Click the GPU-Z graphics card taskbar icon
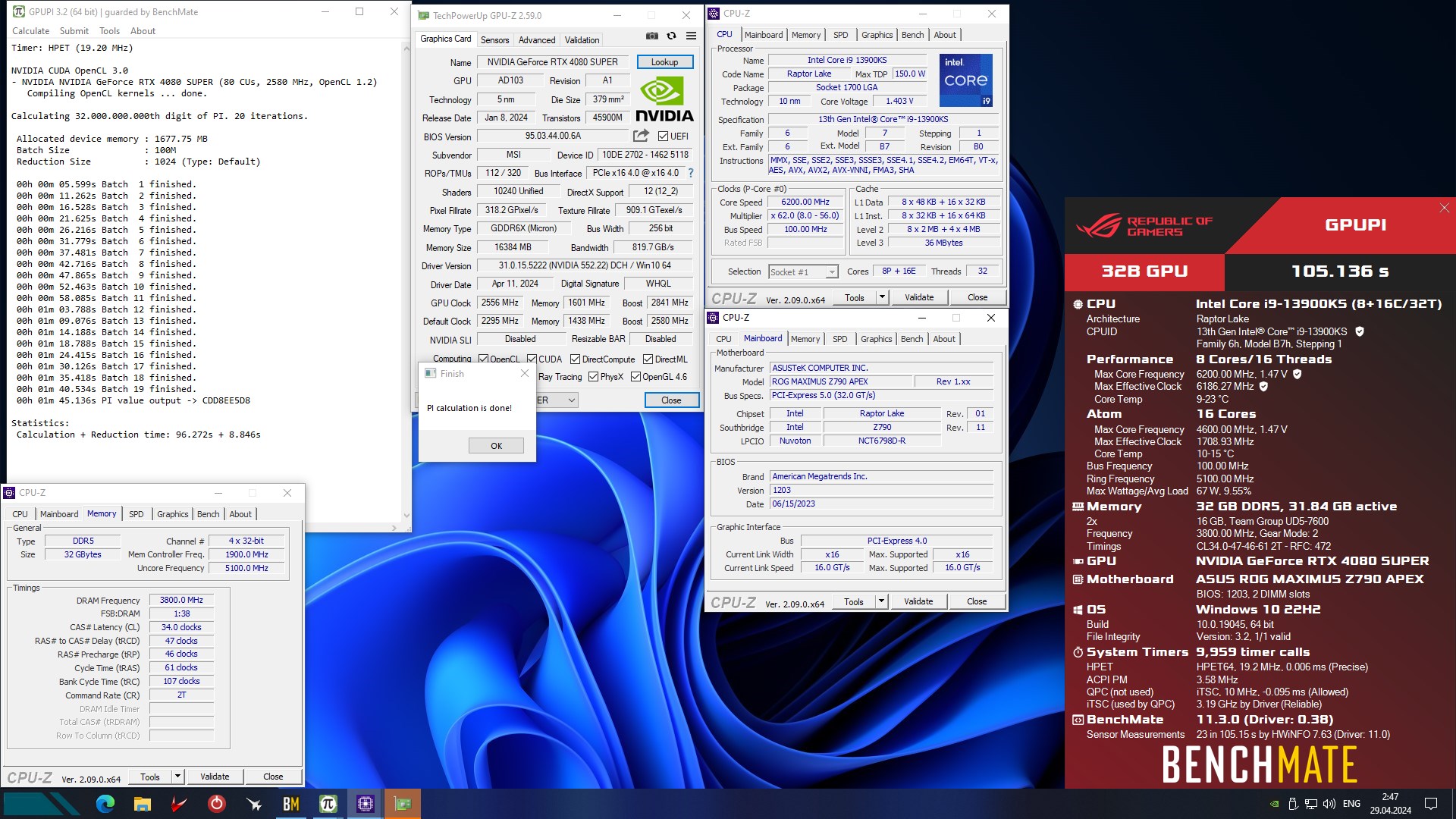The image size is (1456, 819). [x=403, y=804]
